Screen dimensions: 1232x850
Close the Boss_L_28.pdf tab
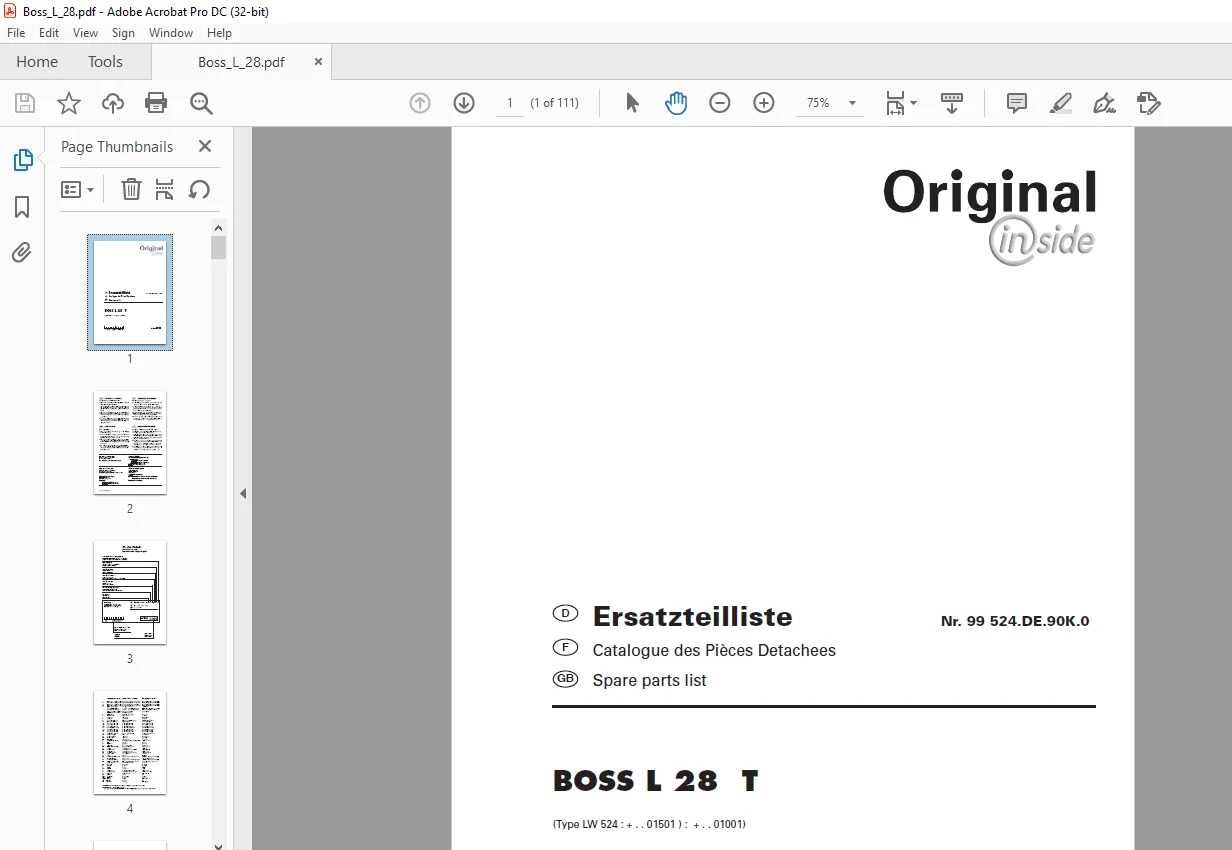[319, 61]
